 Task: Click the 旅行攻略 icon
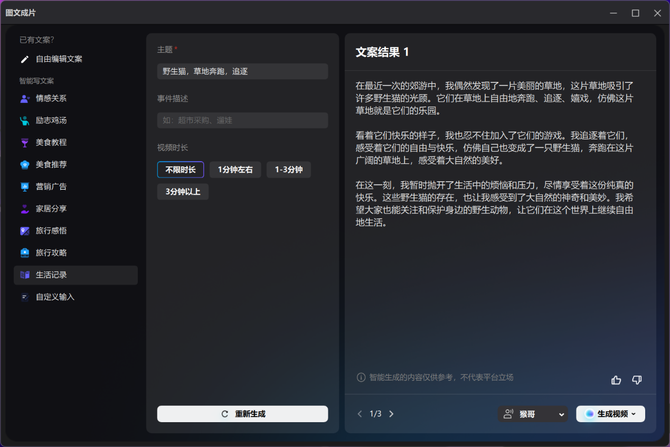[x=25, y=253]
